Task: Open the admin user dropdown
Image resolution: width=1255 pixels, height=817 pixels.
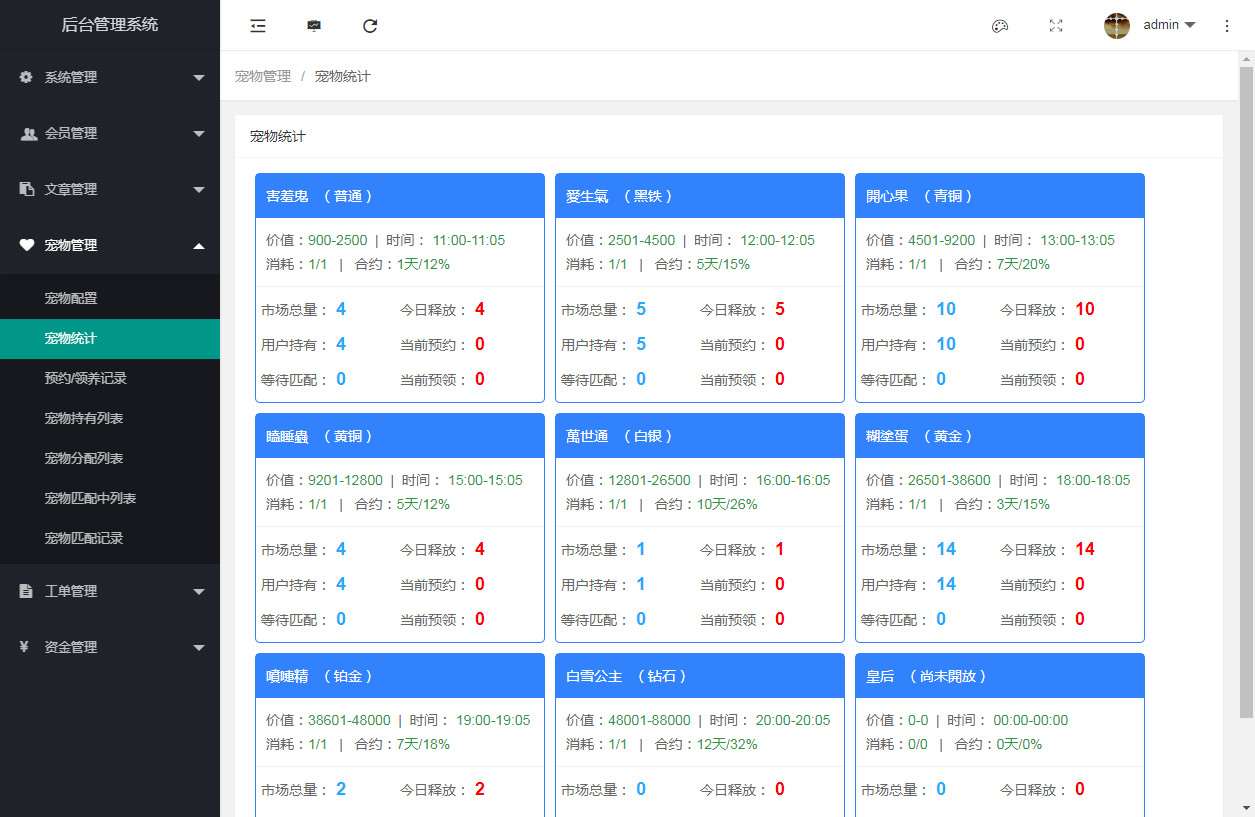Action: [1169, 25]
